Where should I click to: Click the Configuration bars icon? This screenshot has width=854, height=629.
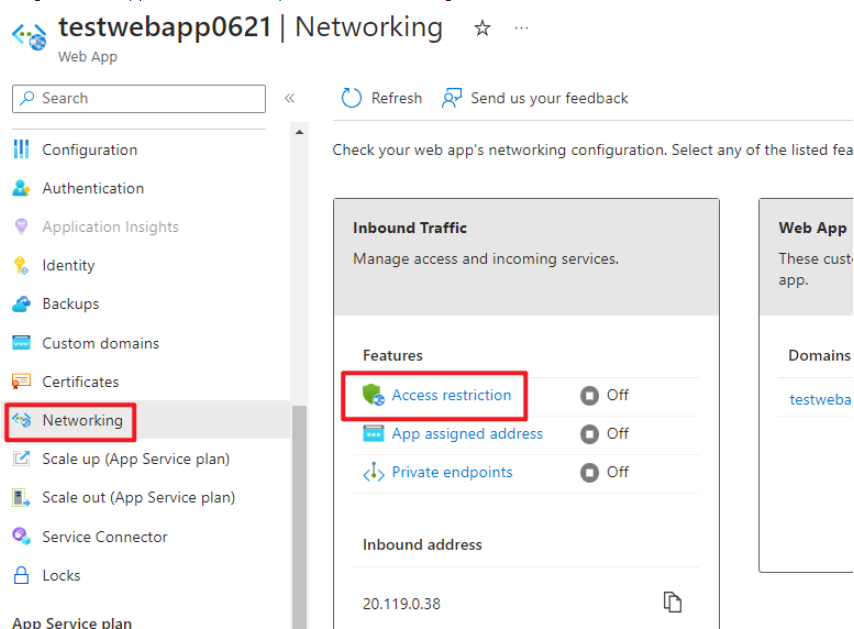tap(21, 149)
